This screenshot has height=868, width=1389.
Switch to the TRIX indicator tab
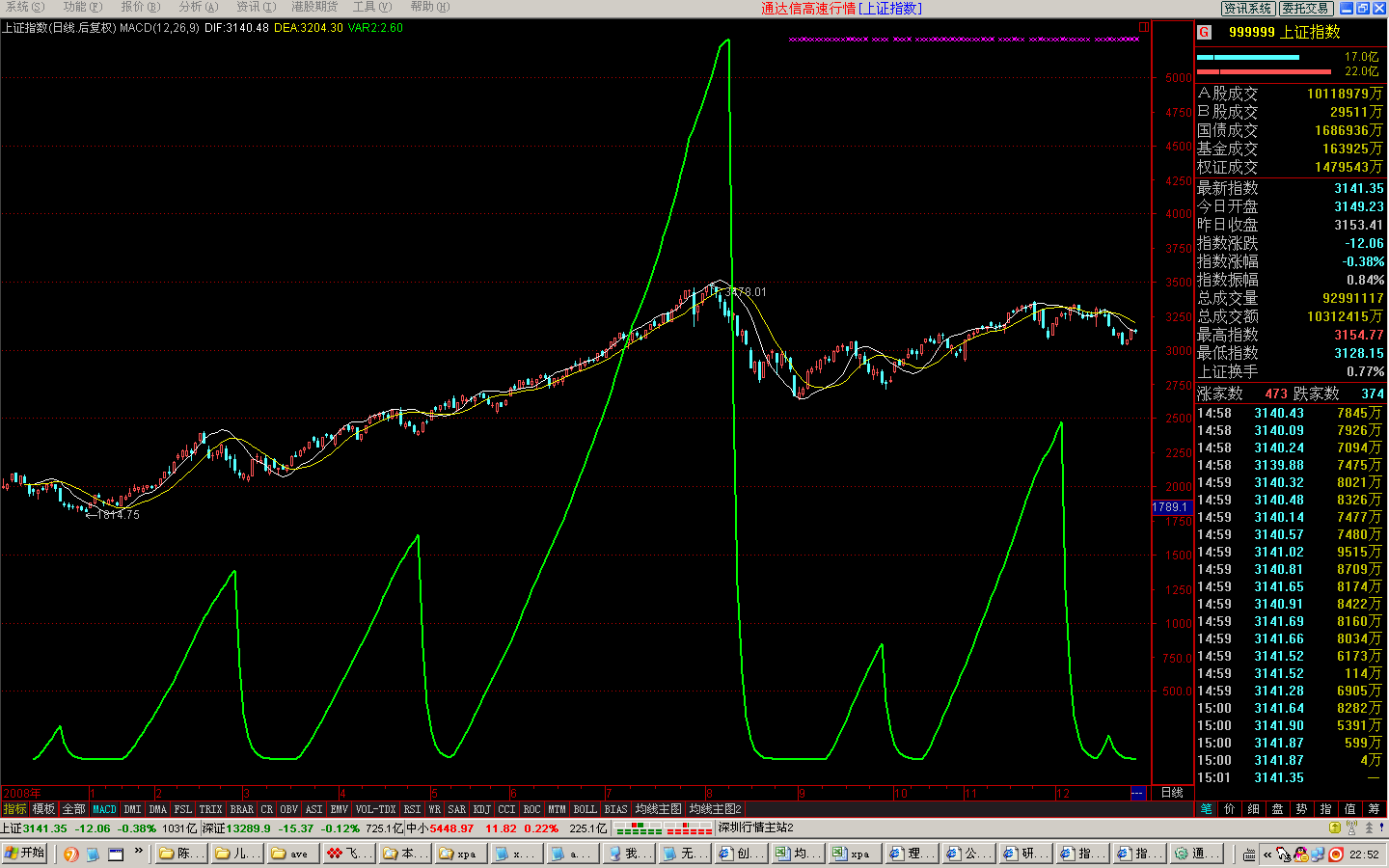(210, 809)
